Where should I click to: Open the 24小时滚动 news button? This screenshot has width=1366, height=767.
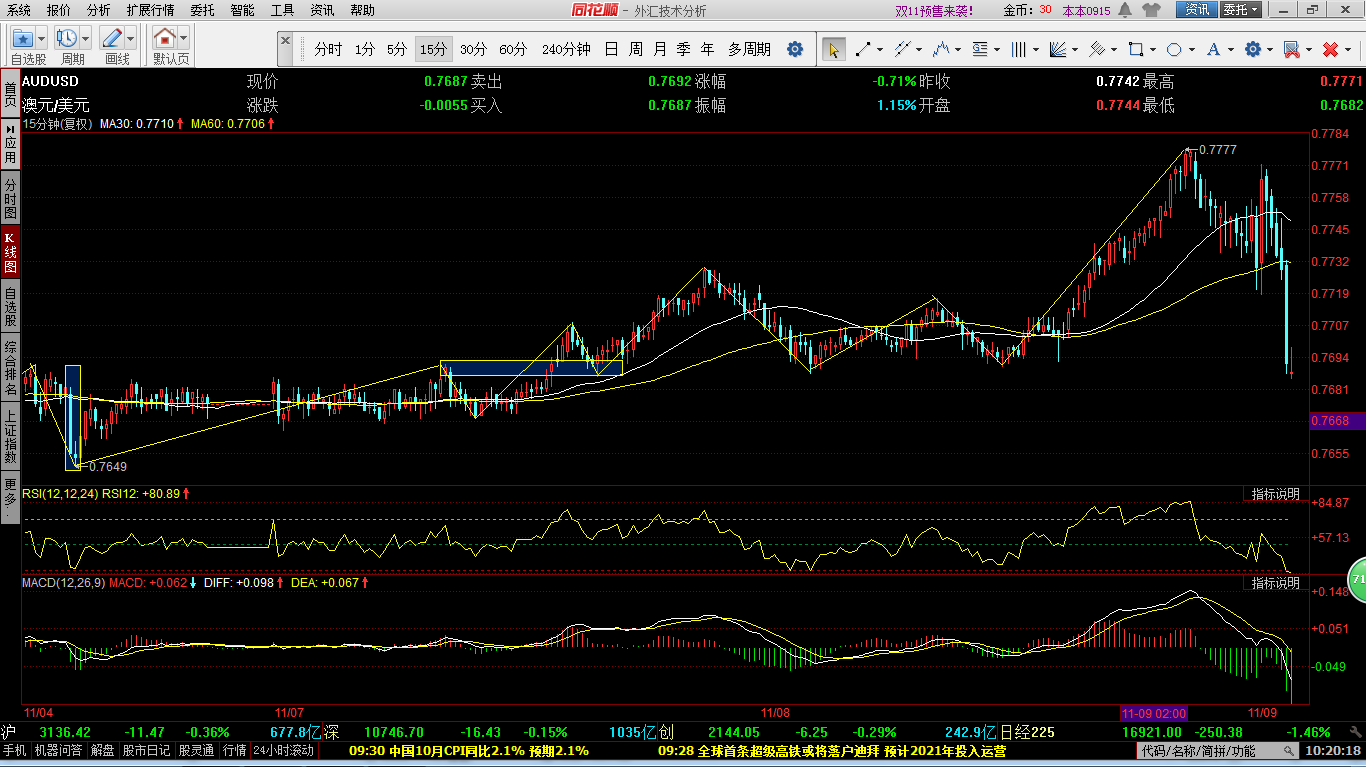[283, 750]
